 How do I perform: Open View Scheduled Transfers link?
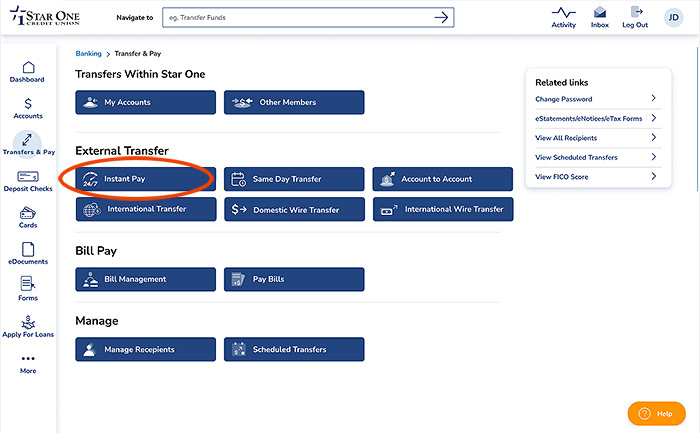point(576,157)
